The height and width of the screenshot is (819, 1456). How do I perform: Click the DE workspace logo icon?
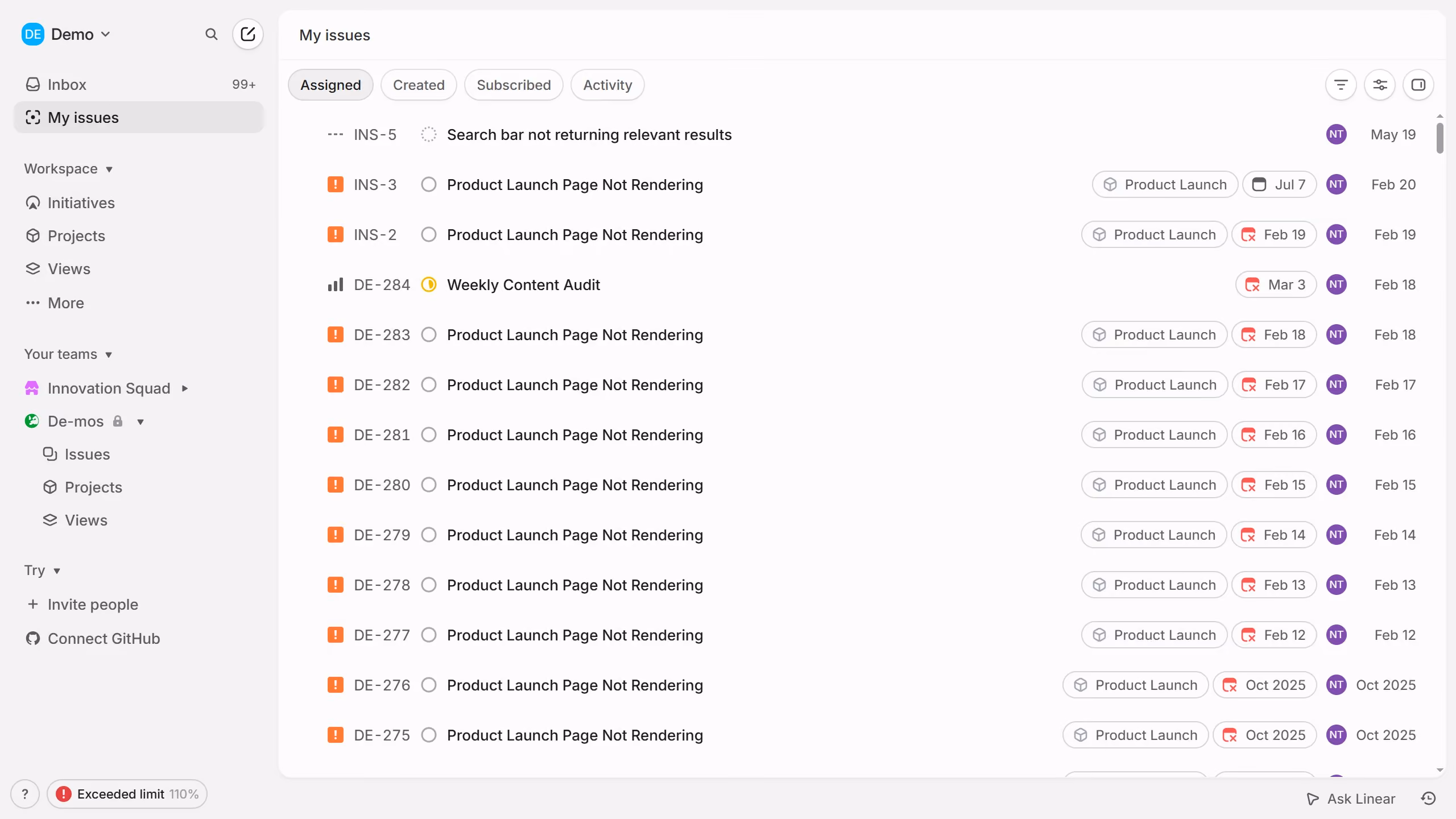click(x=33, y=34)
